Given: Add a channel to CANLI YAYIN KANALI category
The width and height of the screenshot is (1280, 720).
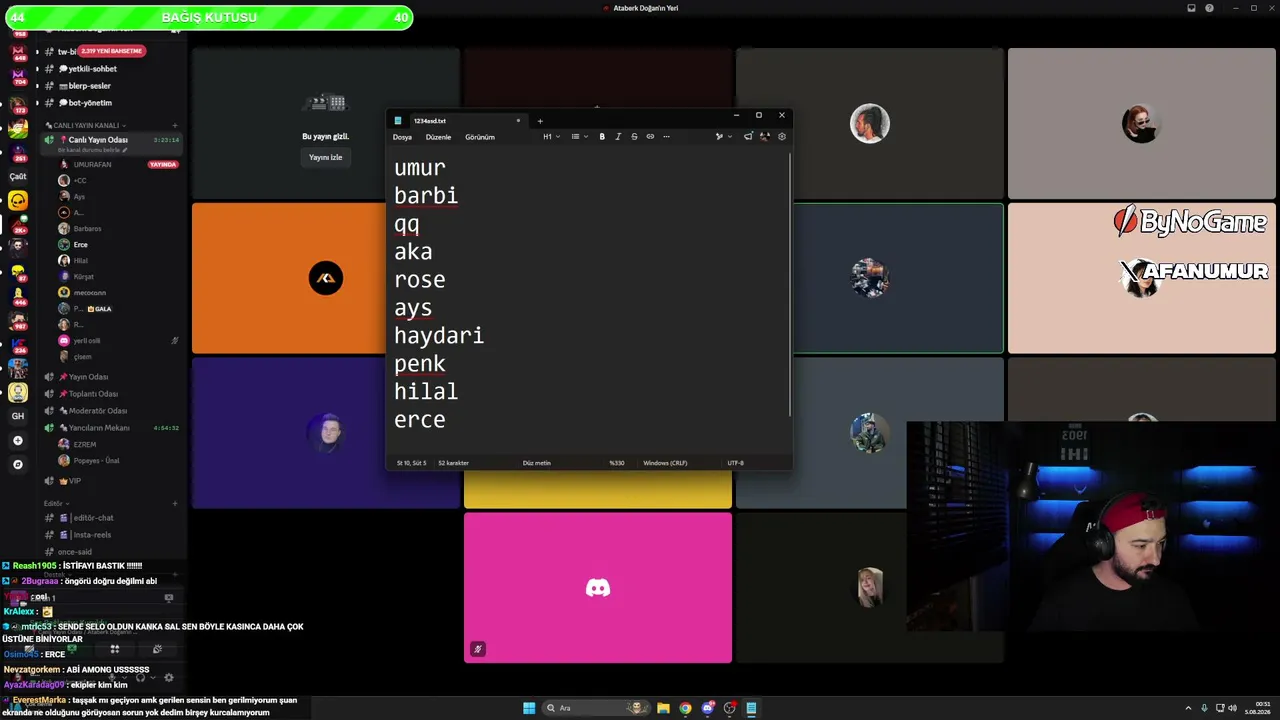Looking at the screenshot, I should point(175,126).
